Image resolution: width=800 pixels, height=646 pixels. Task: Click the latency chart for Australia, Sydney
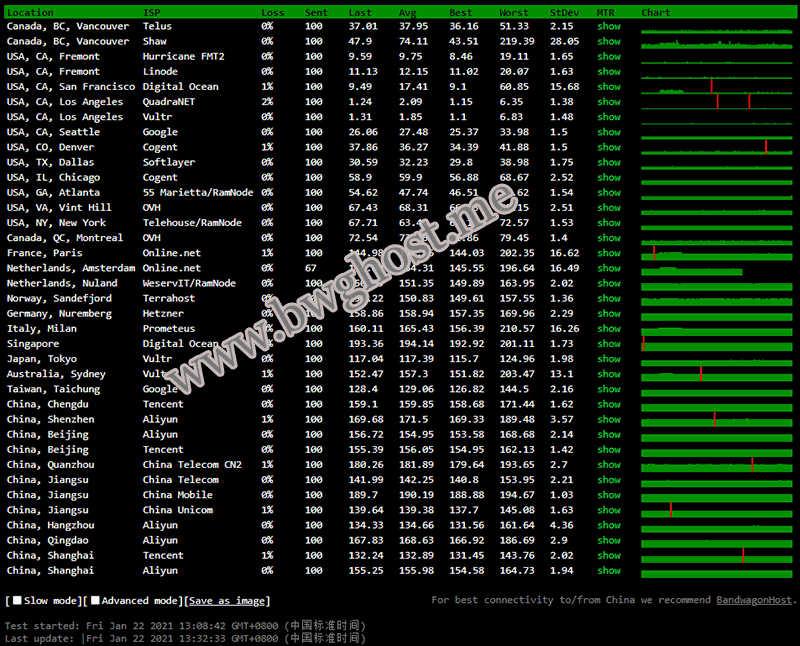[x=717, y=374]
